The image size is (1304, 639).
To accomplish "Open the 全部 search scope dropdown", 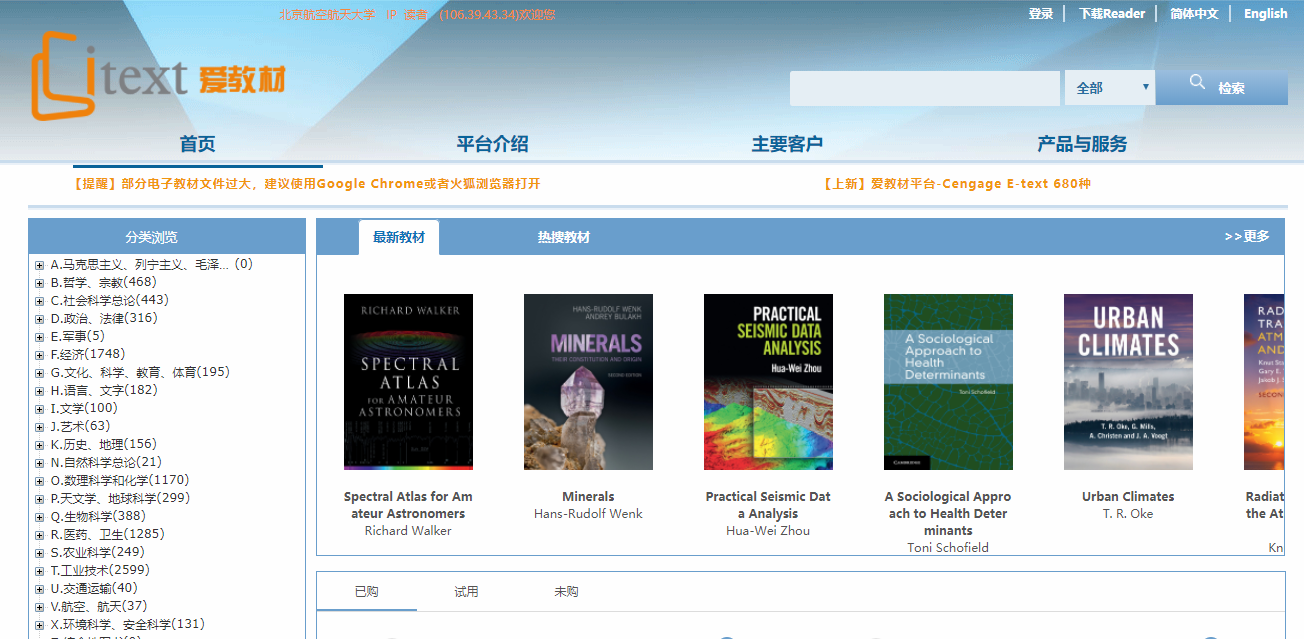I will [1110, 88].
